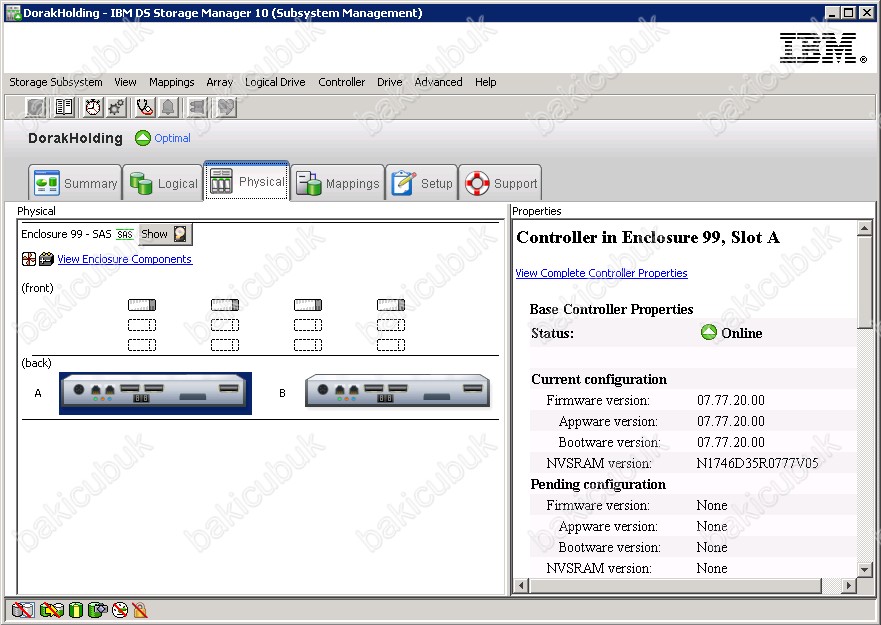
Task: Click the Properties horizontal scroll thumb
Action: 675,586
